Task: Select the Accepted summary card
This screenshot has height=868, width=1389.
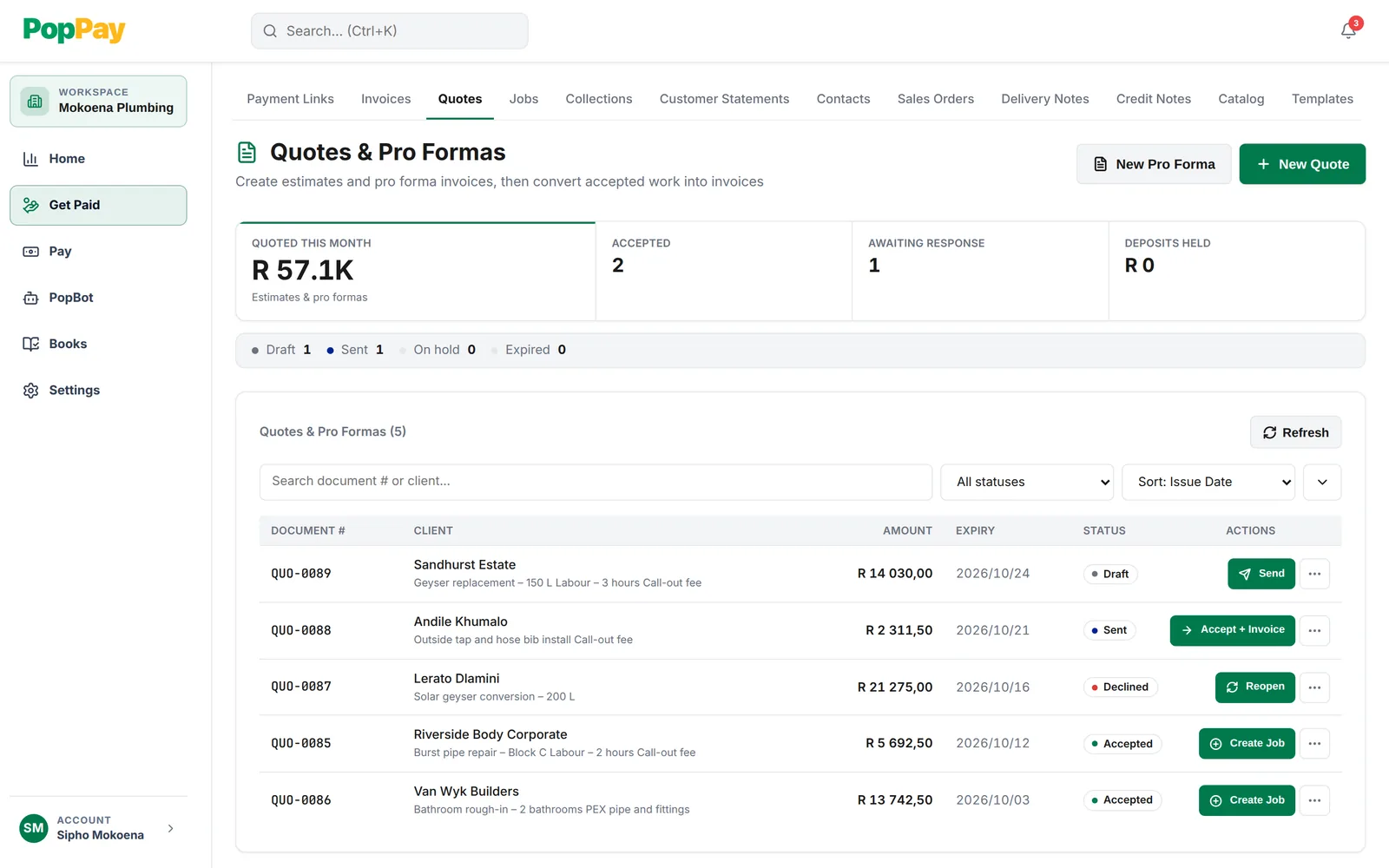Action: click(x=724, y=271)
